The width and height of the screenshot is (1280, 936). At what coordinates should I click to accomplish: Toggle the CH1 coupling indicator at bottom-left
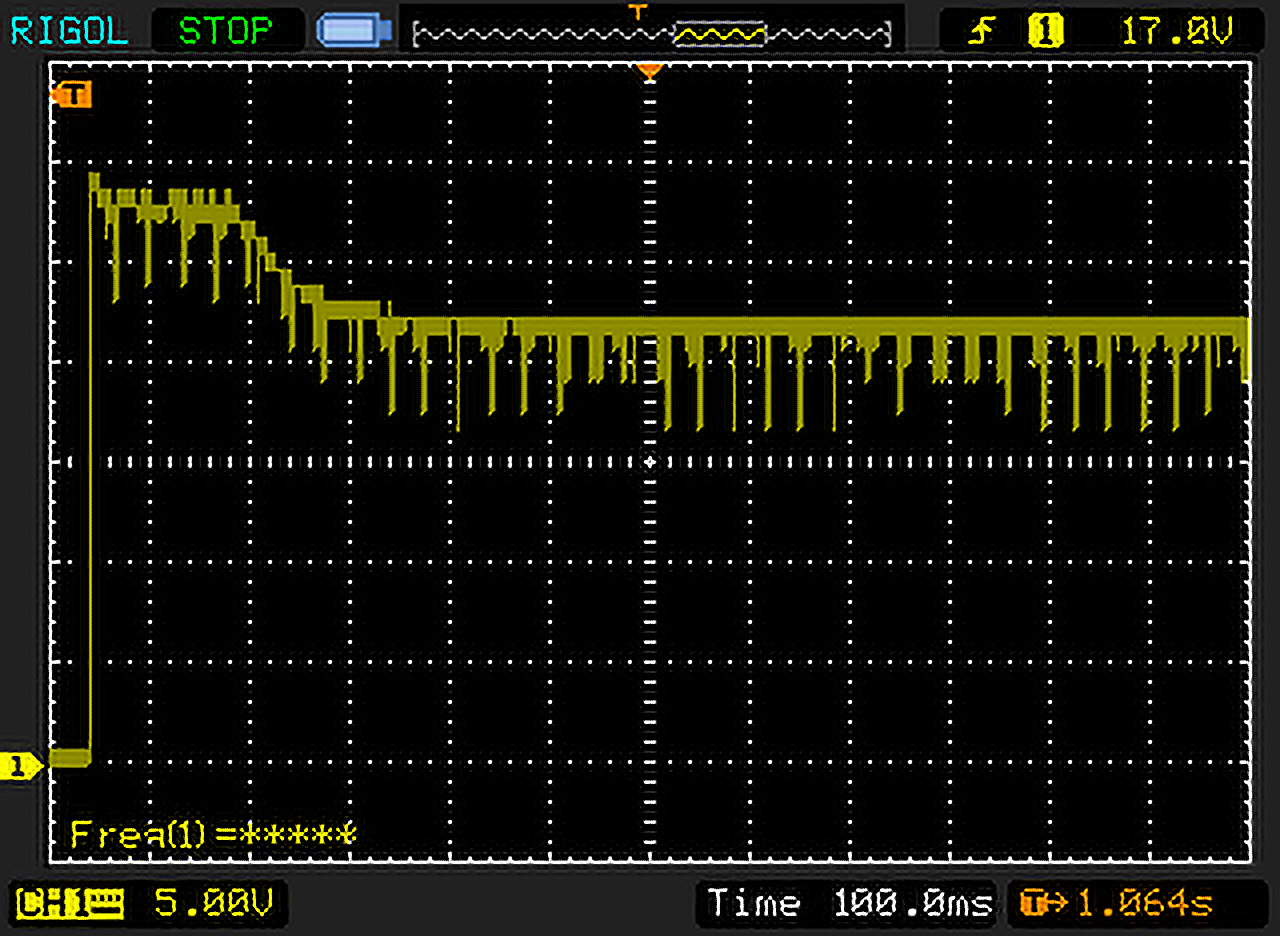coord(72,904)
